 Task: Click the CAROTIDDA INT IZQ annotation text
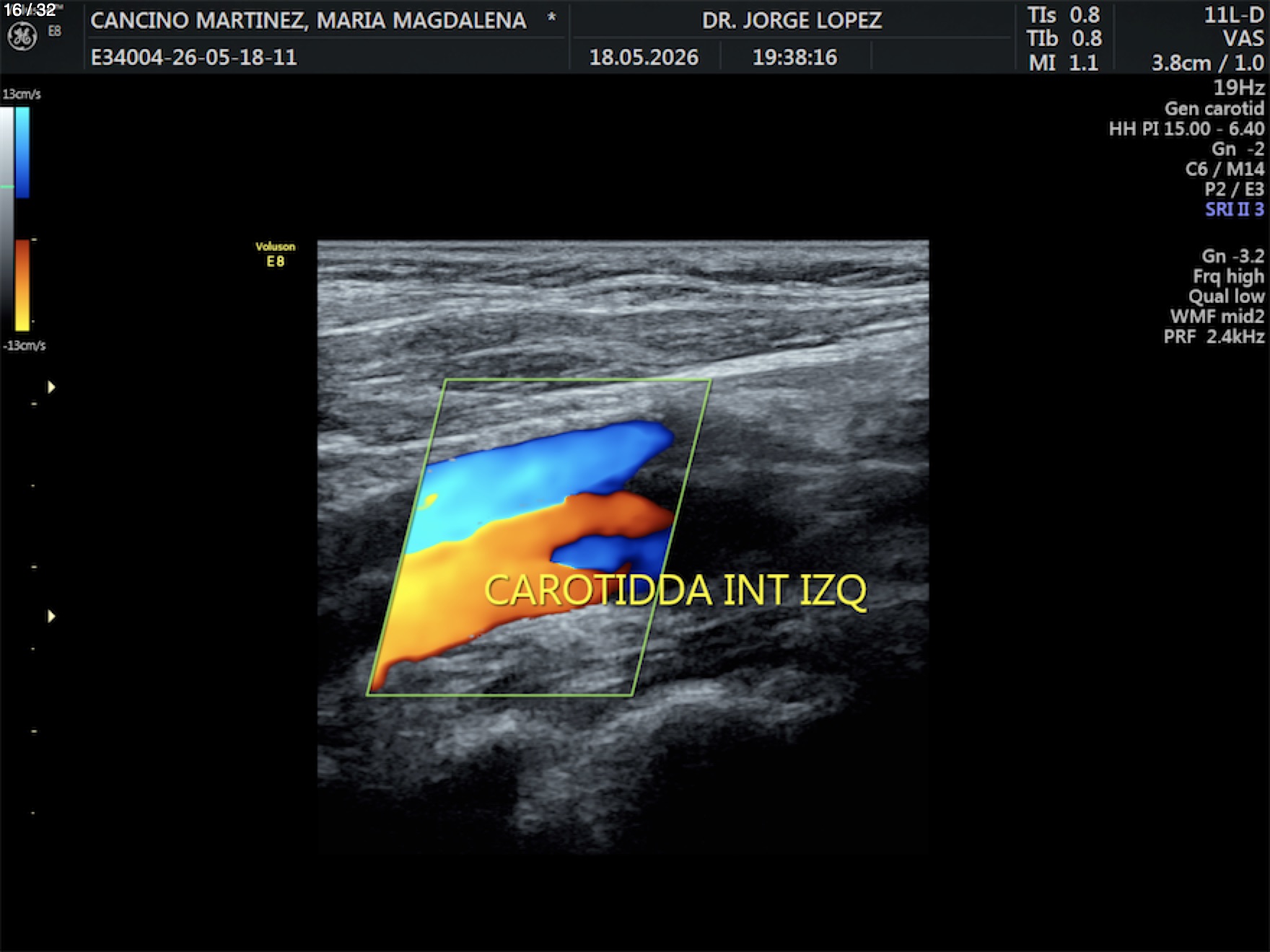click(x=675, y=591)
